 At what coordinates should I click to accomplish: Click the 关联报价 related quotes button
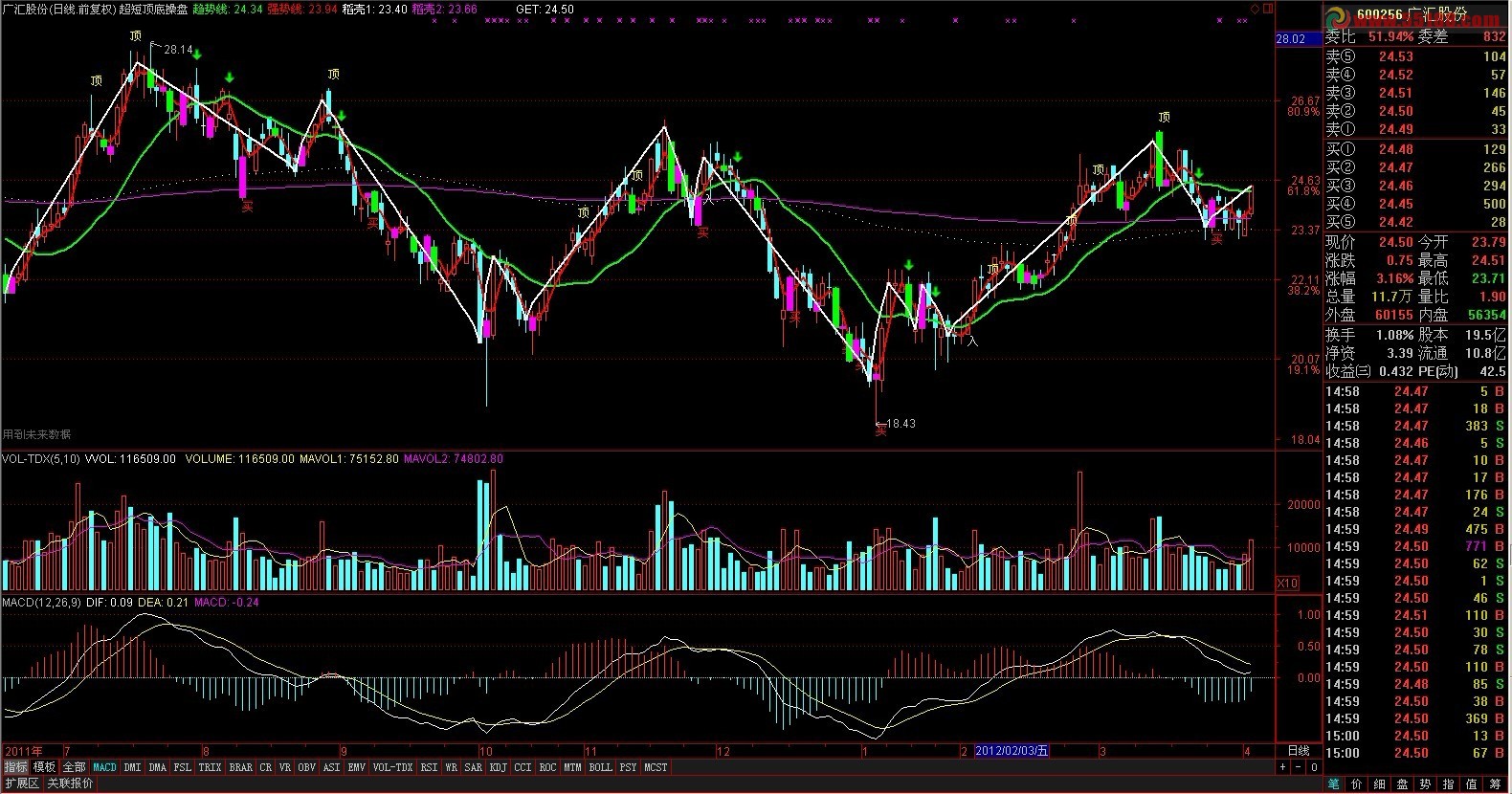(70, 783)
